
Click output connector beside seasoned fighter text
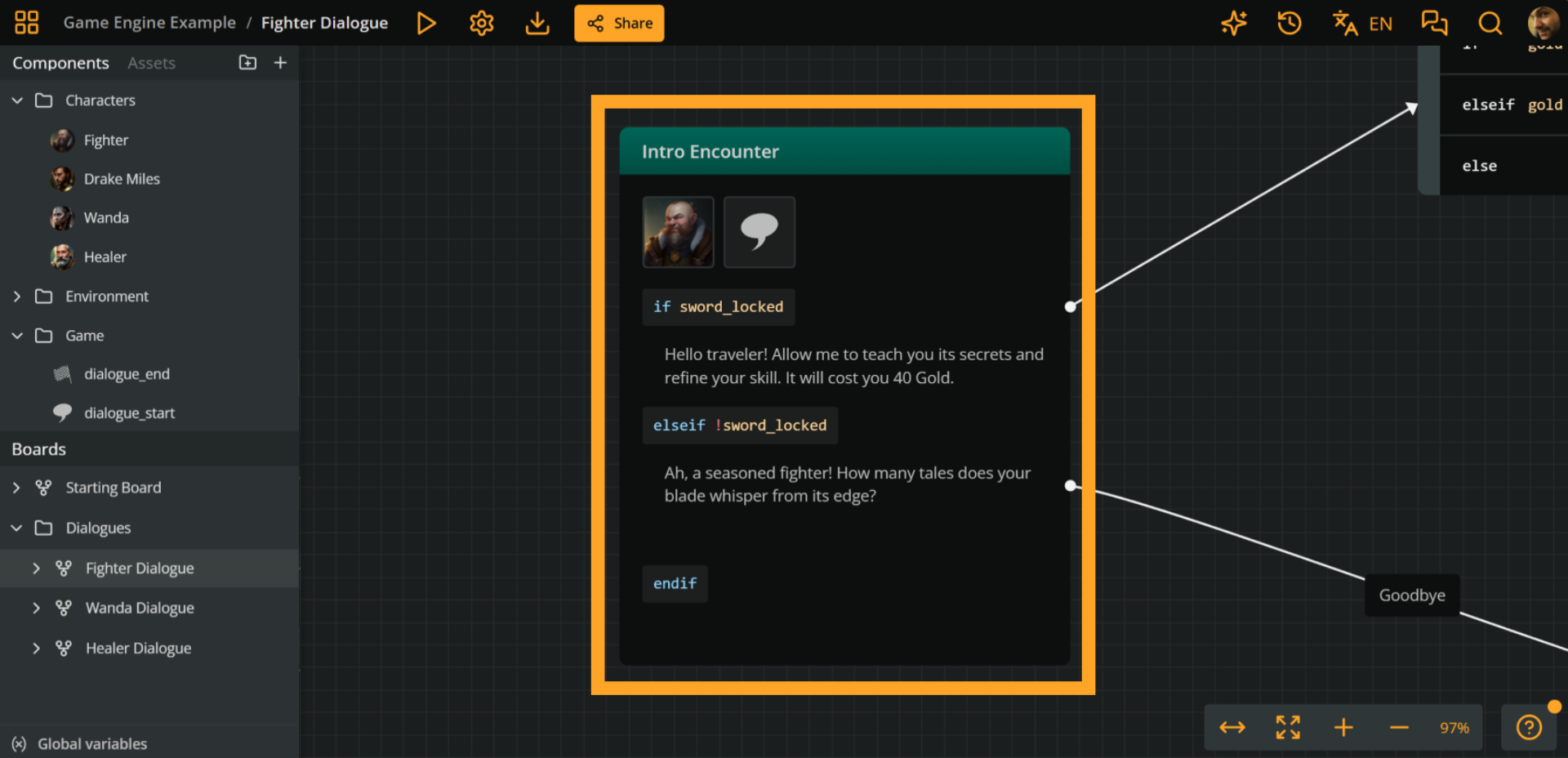point(1071,486)
